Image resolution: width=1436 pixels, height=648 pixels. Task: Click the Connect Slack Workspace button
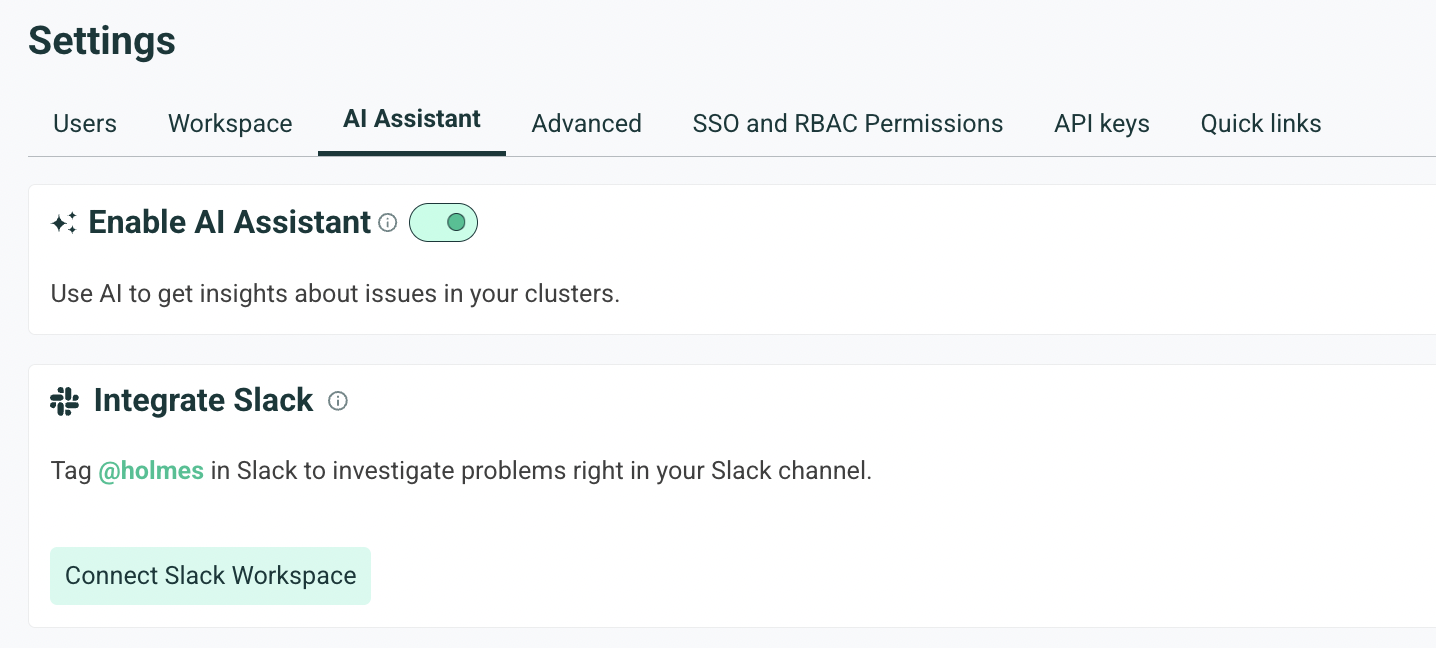tap(211, 576)
